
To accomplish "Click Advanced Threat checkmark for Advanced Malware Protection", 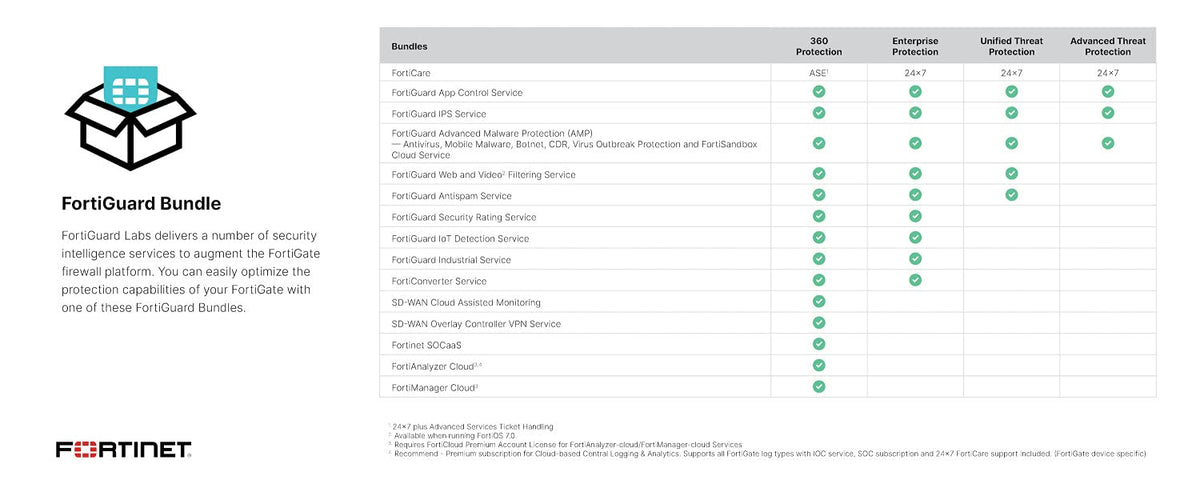I will click(x=1108, y=143).
